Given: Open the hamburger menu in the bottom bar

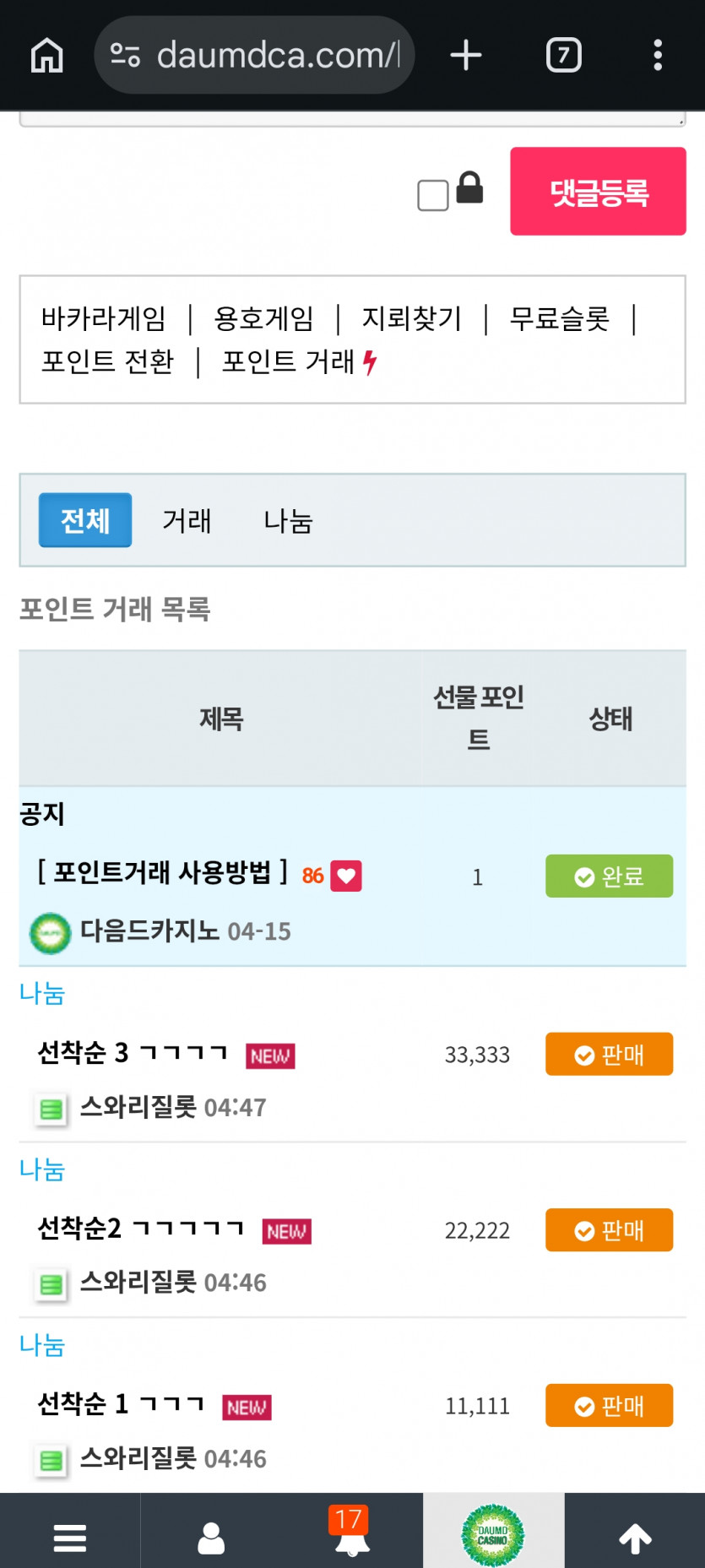Looking at the screenshot, I should point(70,1537).
